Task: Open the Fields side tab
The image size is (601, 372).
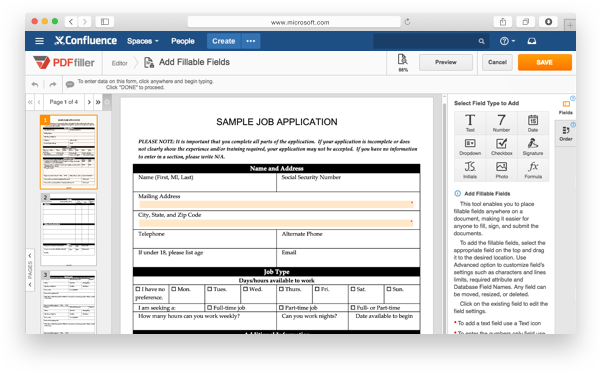Action: coord(566,107)
